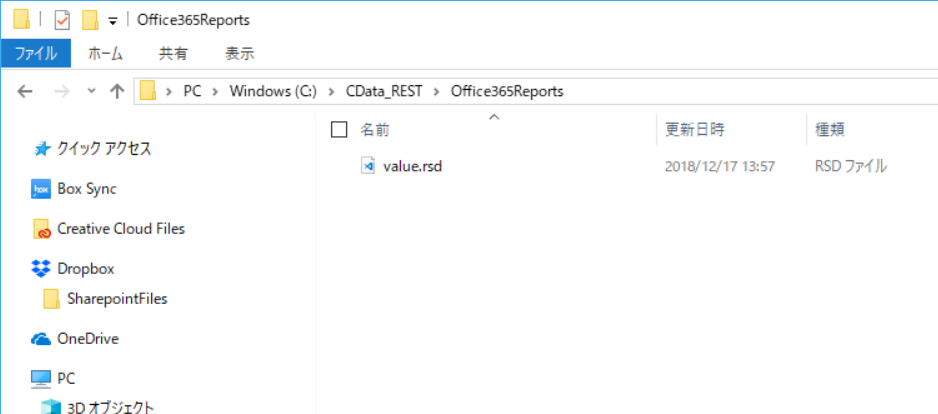Open クイック アクセス in navigation pane

104,149
